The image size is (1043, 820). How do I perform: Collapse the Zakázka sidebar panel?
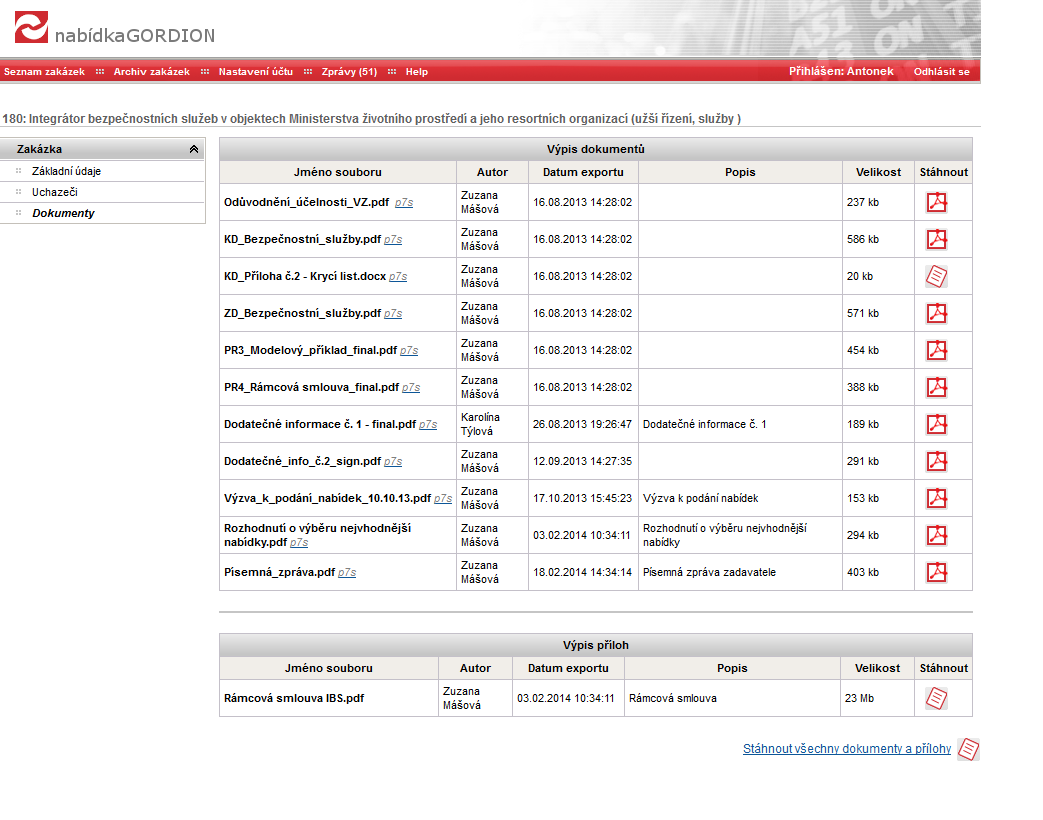click(193, 150)
